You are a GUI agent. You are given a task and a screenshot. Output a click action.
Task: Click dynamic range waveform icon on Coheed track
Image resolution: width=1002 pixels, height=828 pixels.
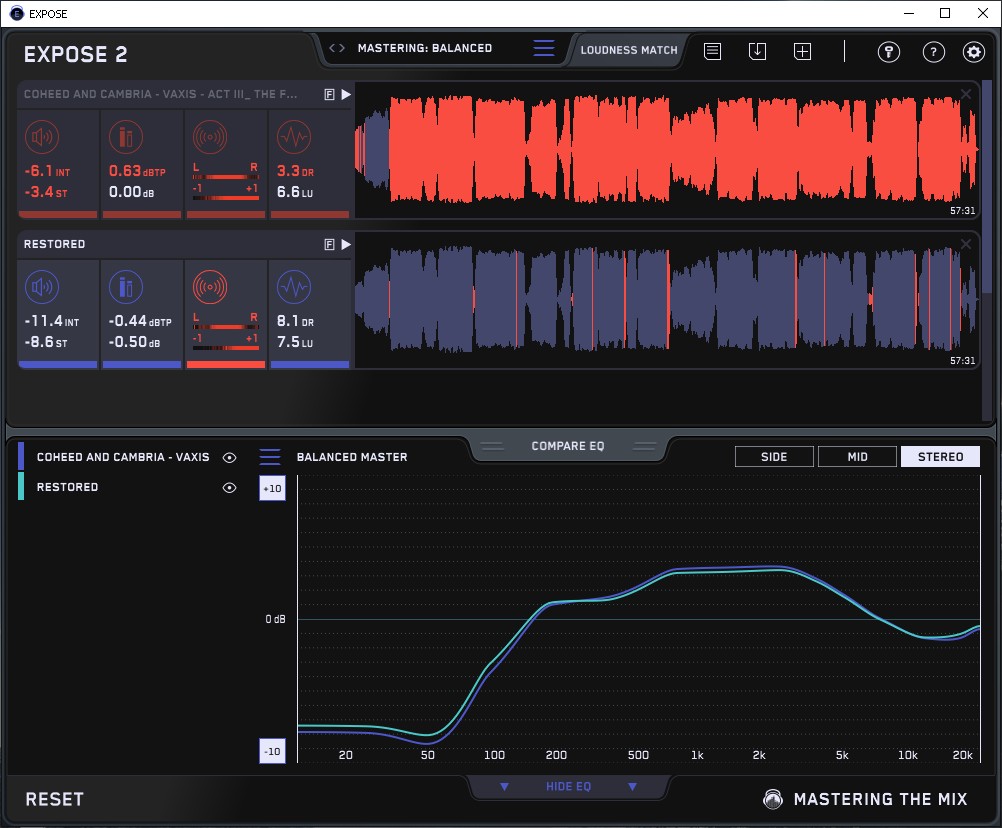point(292,137)
